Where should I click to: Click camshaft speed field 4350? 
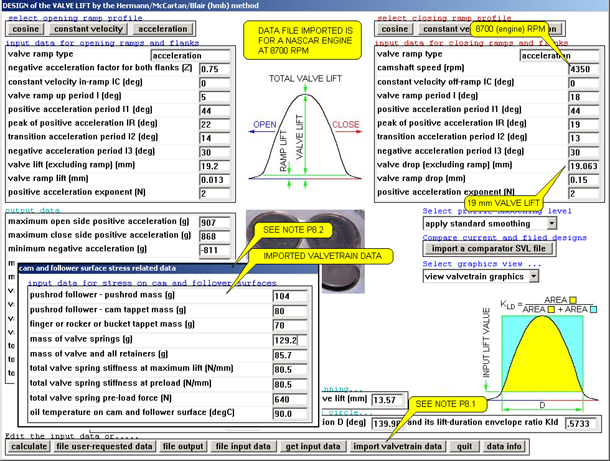pos(584,69)
